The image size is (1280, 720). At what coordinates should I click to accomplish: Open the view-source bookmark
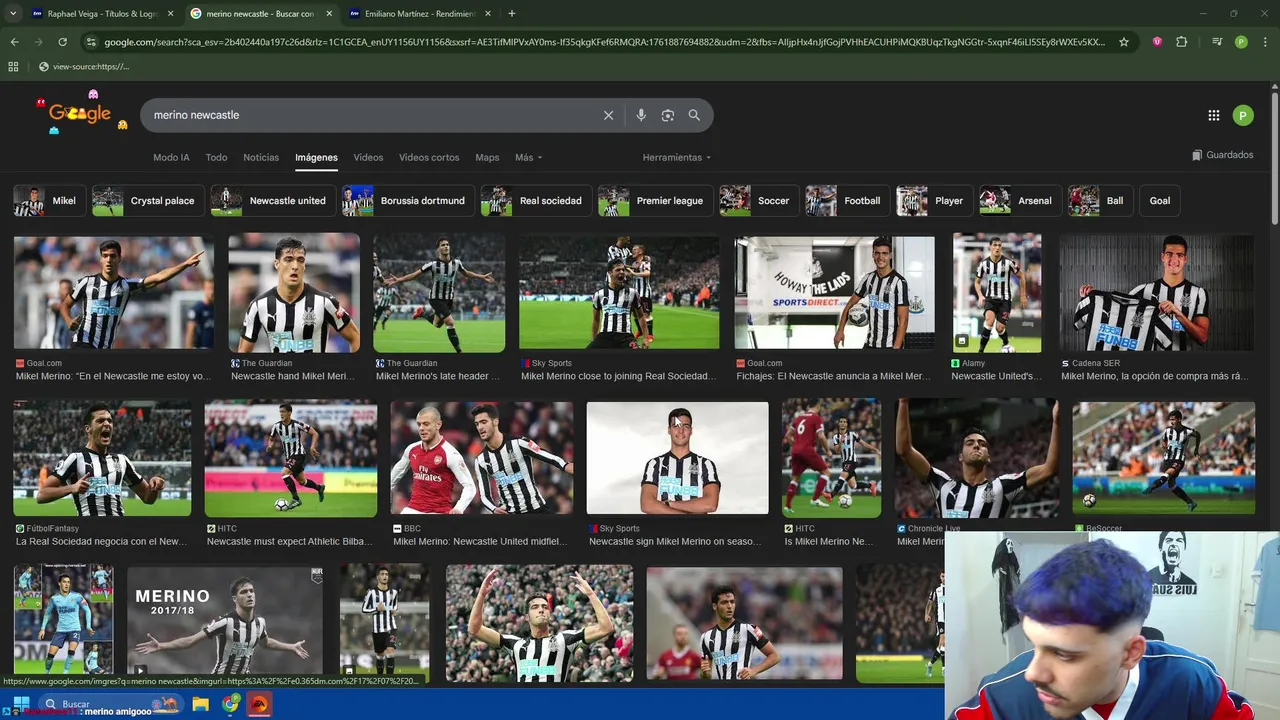(x=83, y=66)
